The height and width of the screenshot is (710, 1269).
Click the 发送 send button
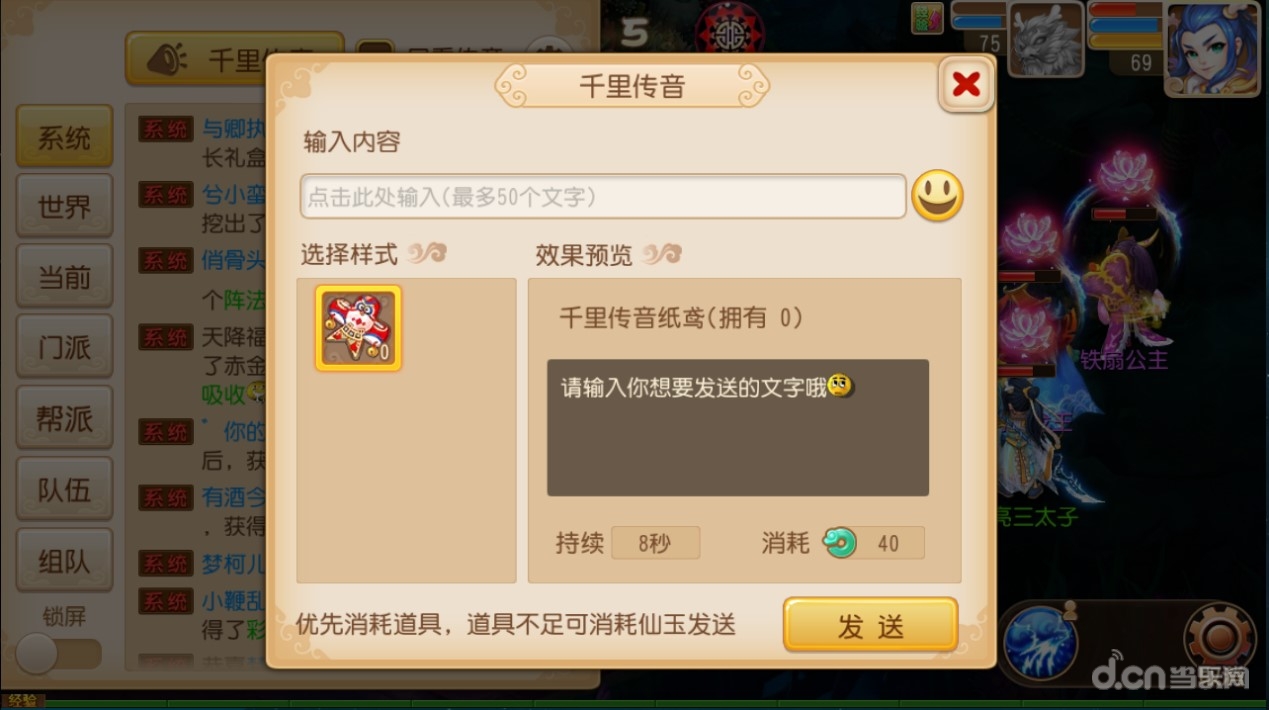coord(870,625)
